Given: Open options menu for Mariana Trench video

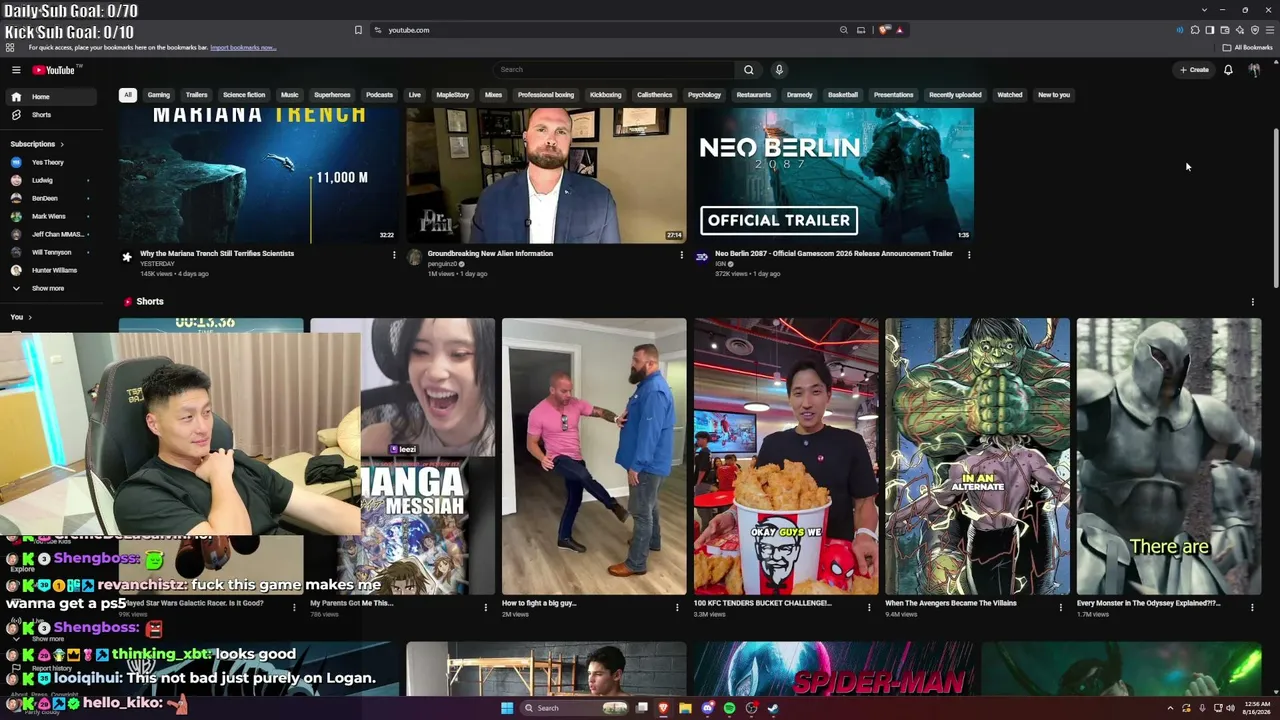Looking at the screenshot, I should click(394, 255).
